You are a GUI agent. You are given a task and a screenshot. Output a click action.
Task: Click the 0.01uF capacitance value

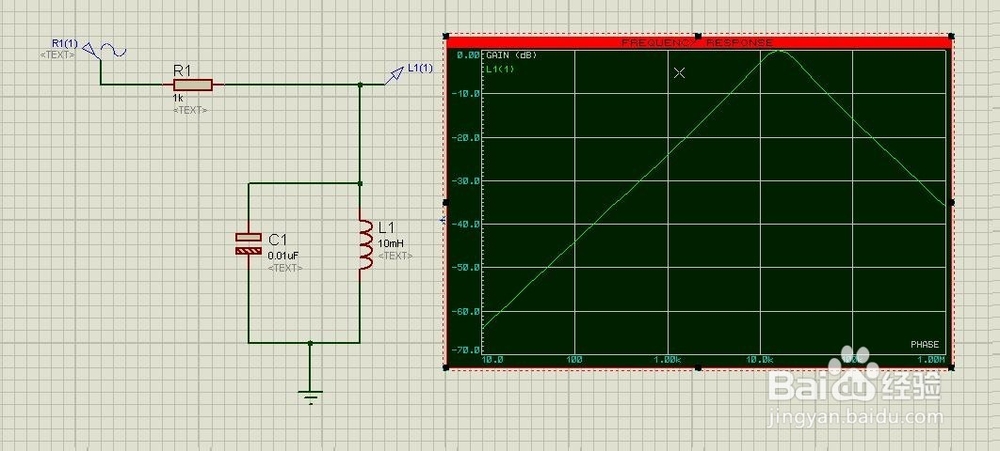(283, 255)
